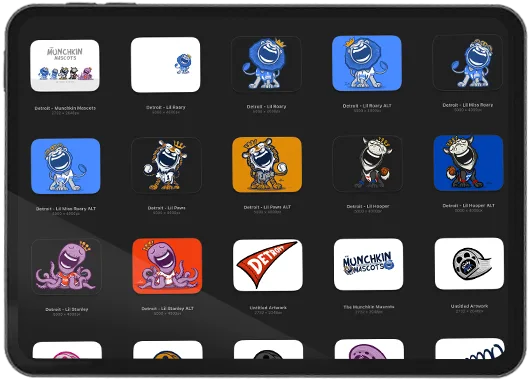
Task: Open the Detroit pennant Untitled Artwork thumbnail
Action: coord(268,265)
